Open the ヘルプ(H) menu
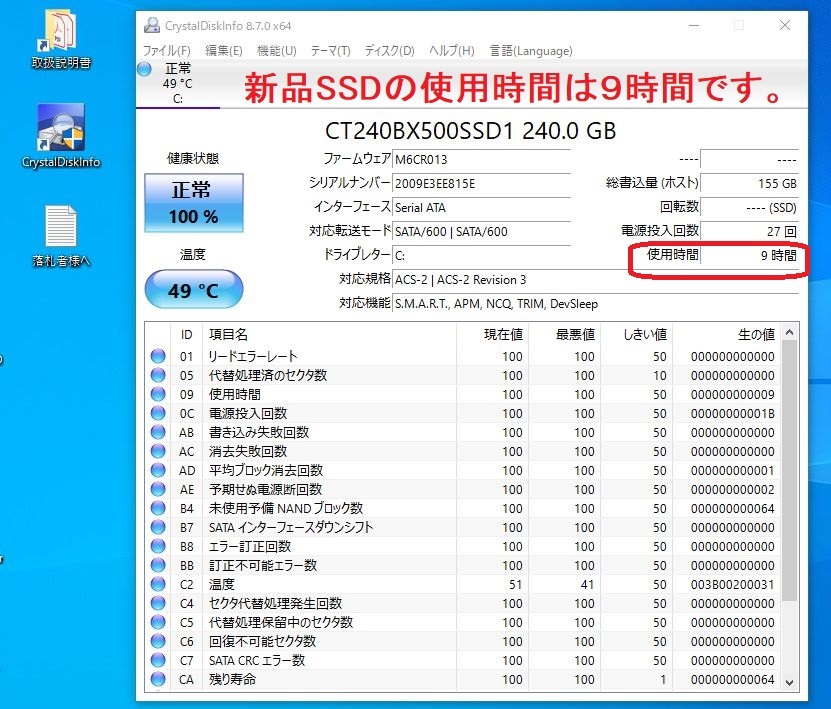The width and height of the screenshot is (831, 709). 451,49
